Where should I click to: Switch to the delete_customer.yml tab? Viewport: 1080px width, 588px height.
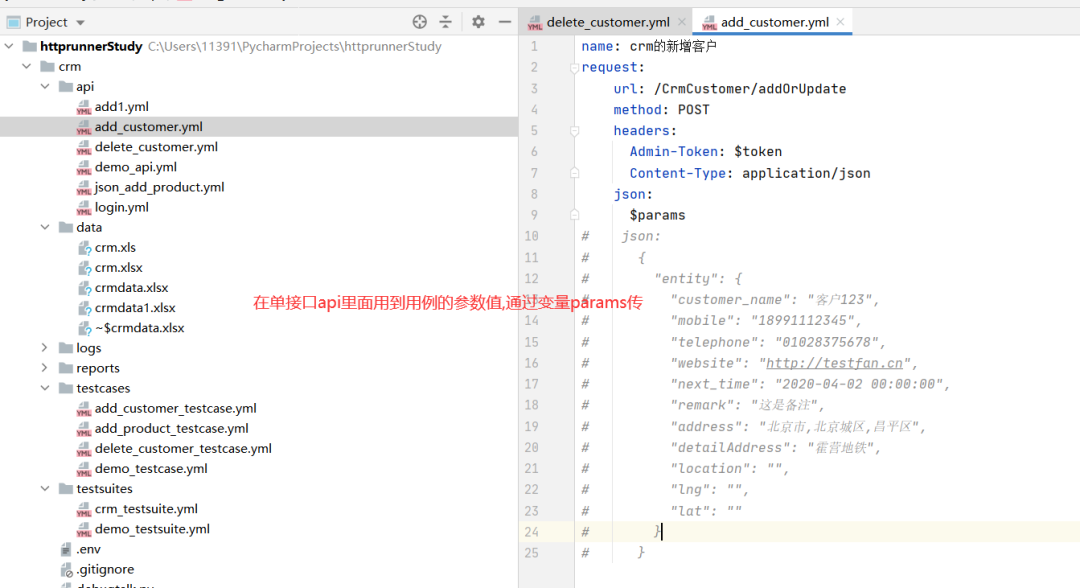point(607,22)
